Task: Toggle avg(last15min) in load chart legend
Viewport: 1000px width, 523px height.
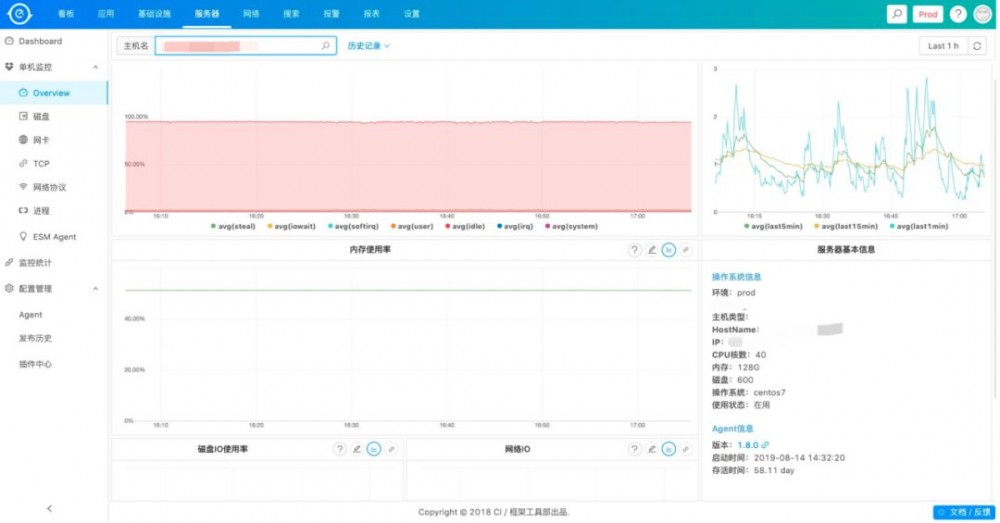Action: tap(846, 226)
